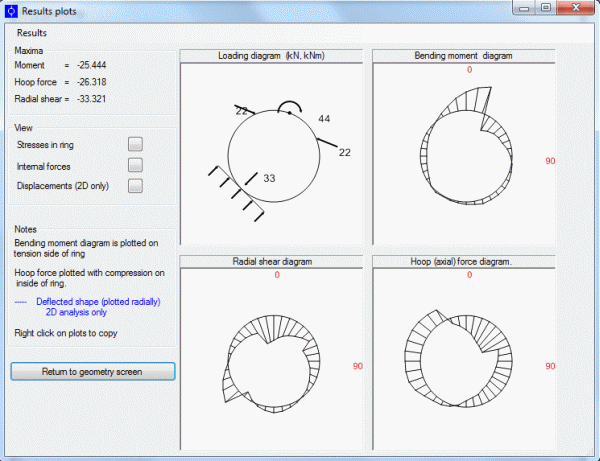This screenshot has height=461, width=600.
Task: Select the Hoop (axial) force diagram plot
Action: click(464, 359)
